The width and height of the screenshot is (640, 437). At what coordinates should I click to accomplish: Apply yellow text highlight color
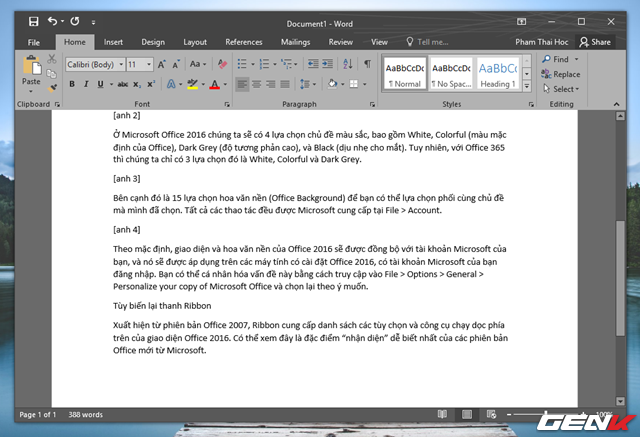[192, 84]
